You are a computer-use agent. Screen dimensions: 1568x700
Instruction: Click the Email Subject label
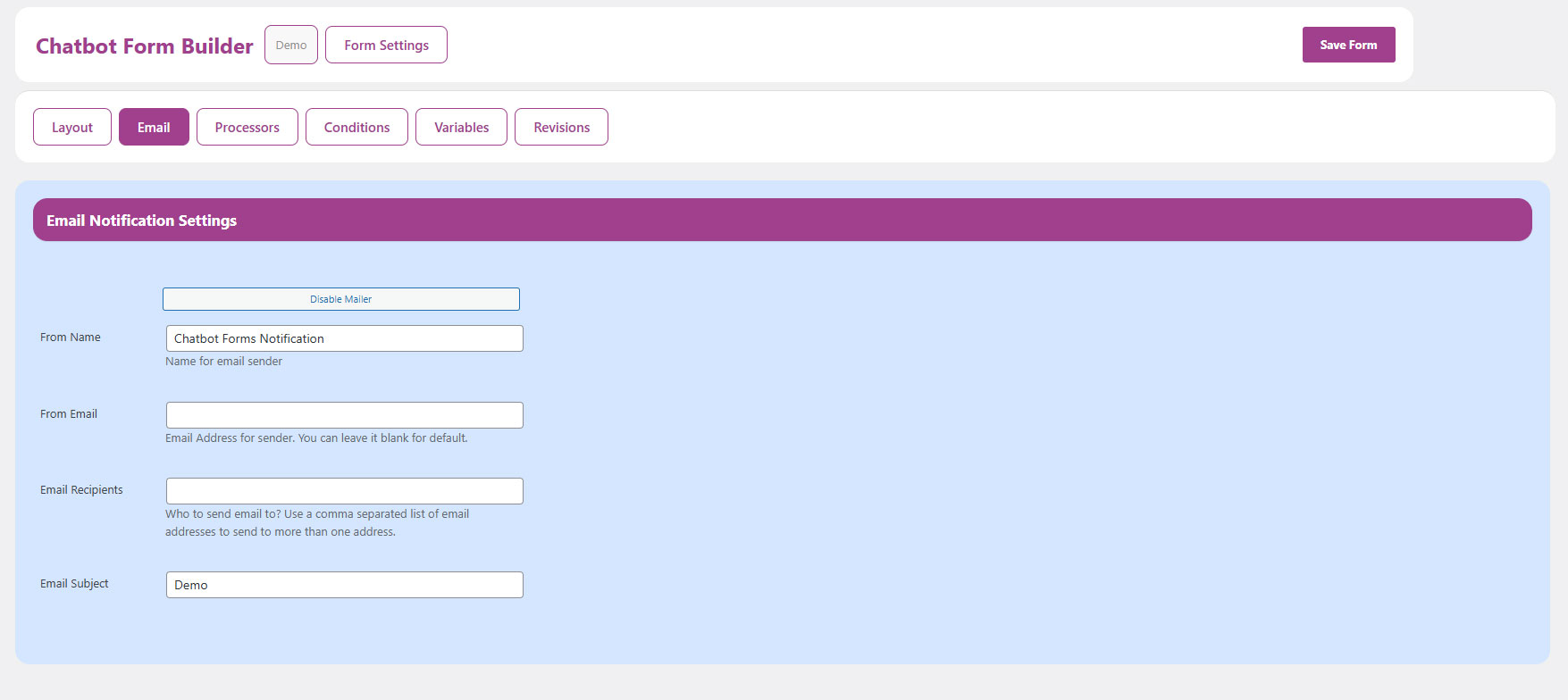click(x=74, y=584)
